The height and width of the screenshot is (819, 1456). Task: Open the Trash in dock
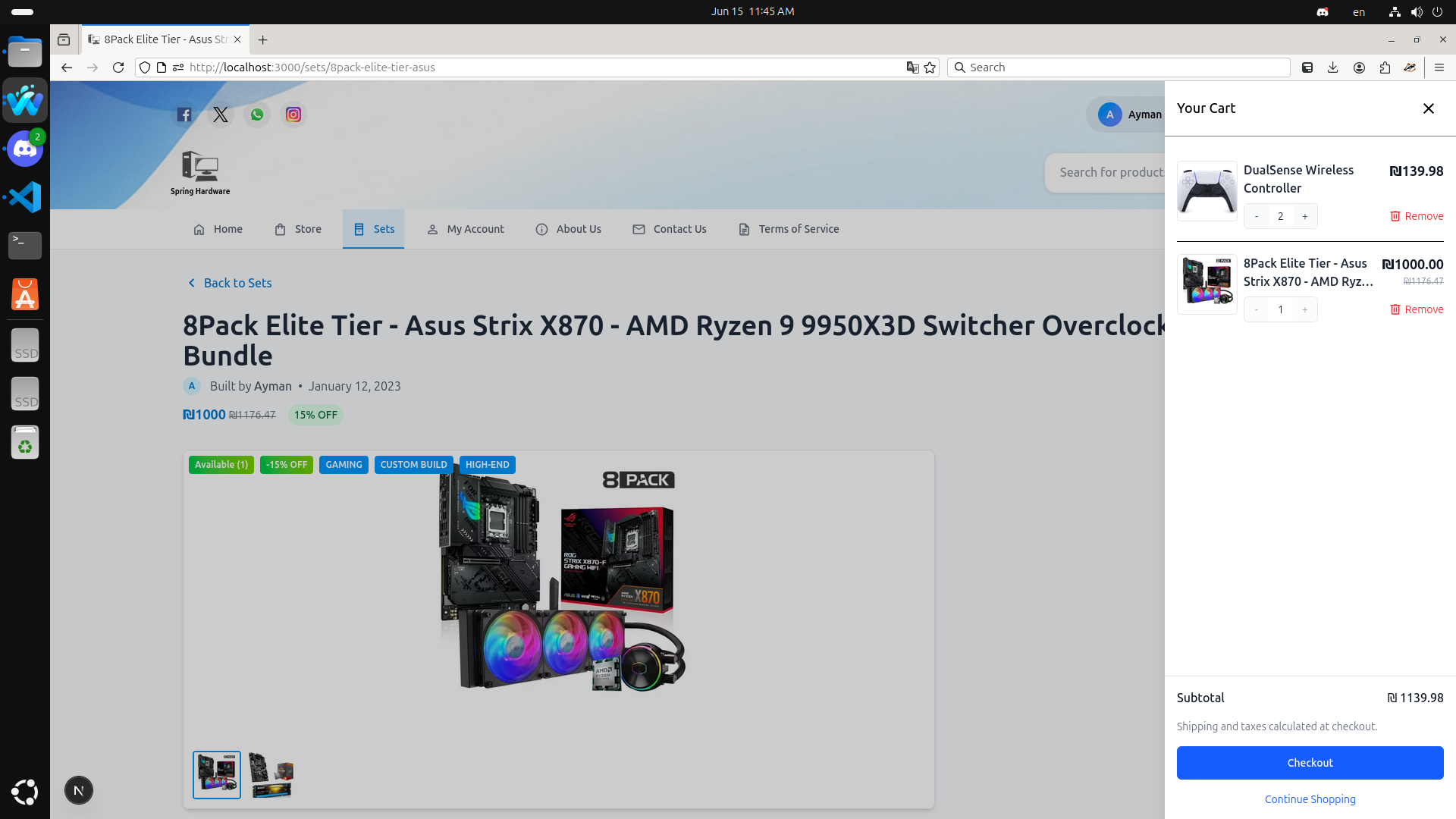pos(25,442)
